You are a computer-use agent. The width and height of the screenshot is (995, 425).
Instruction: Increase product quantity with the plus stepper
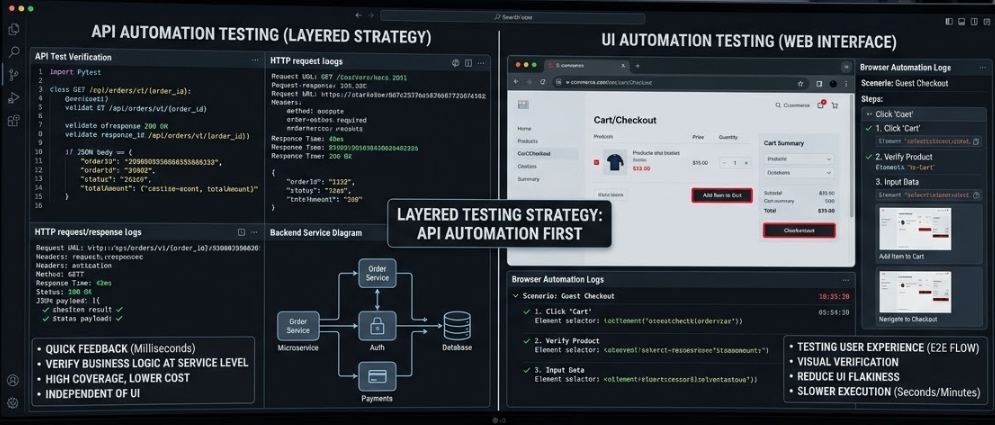[x=746, y=162]
